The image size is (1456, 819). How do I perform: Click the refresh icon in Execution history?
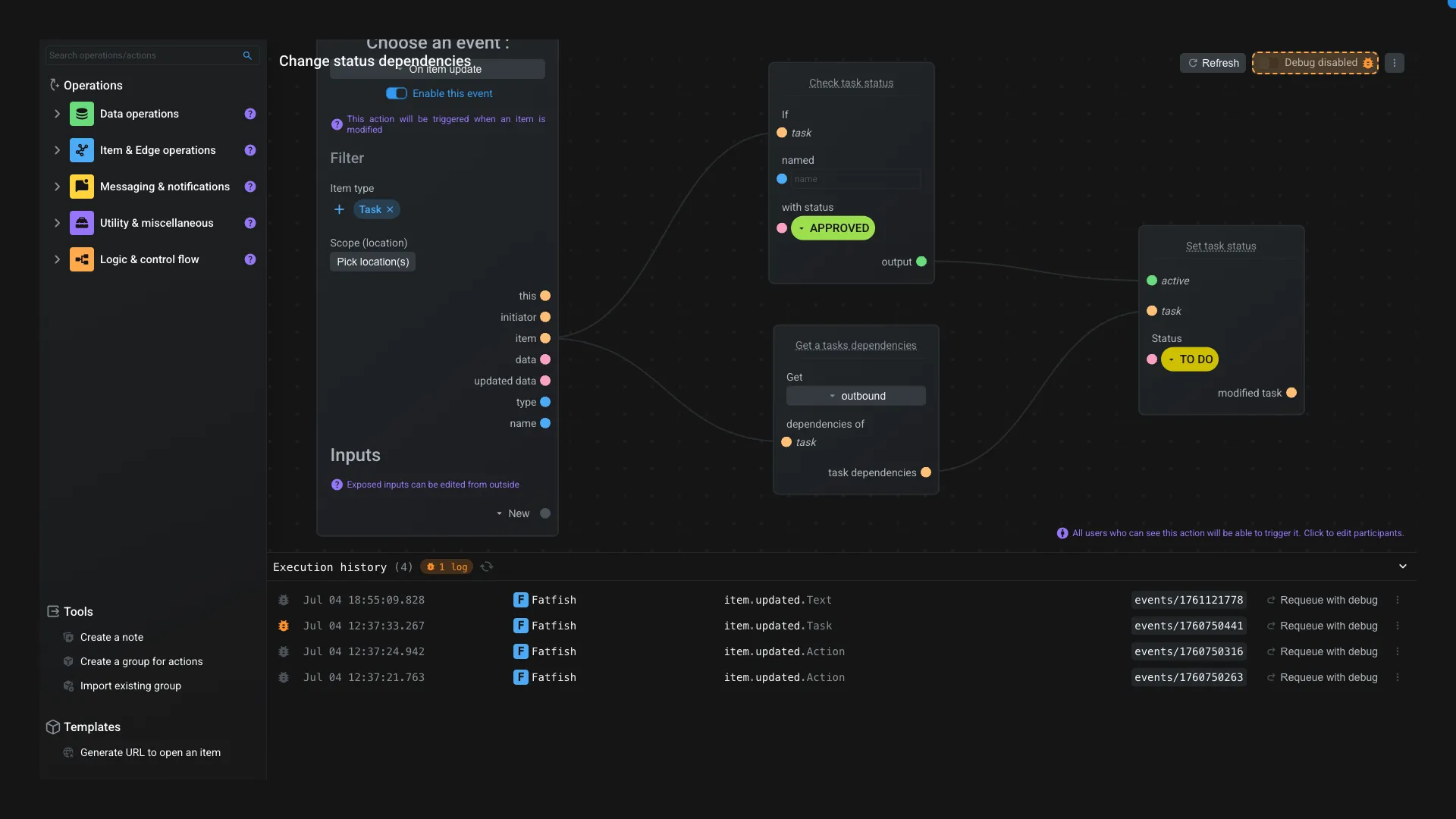[486, 566]
